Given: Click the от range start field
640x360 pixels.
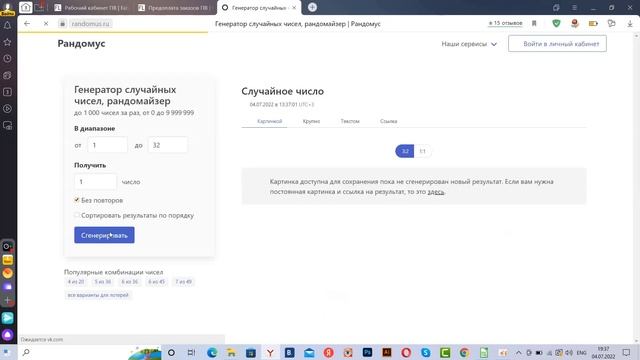Looking at the screenshot, I should tap(107, 145).
